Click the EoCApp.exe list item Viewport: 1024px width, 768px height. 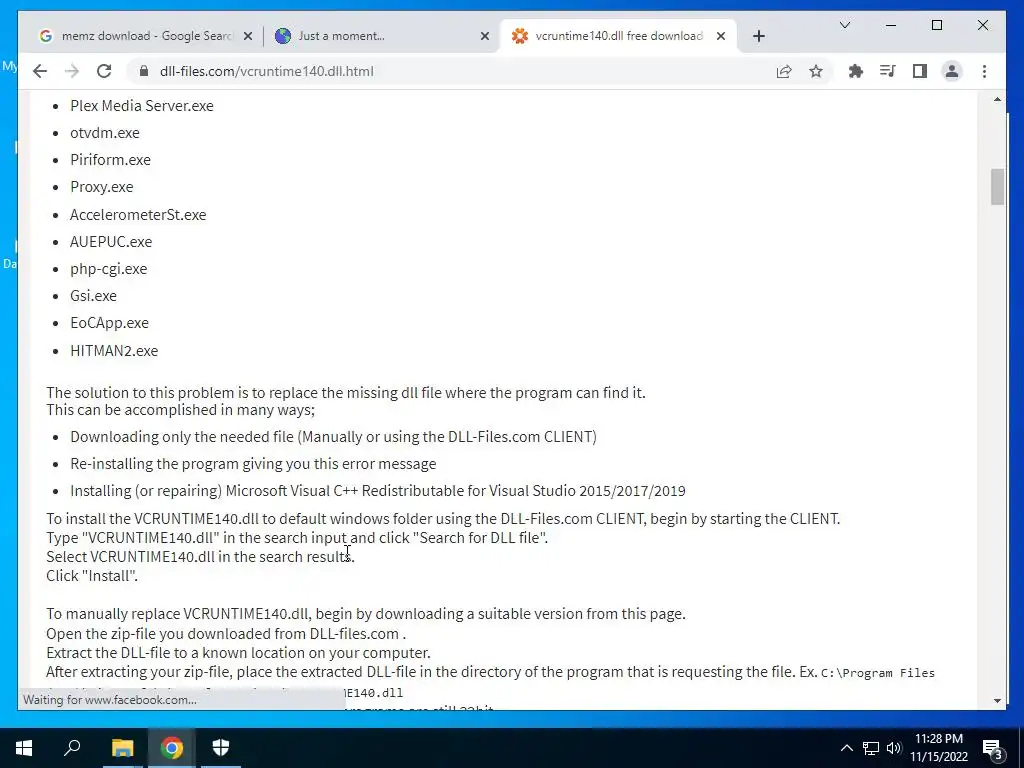pyautogui.click(x=109, y=323)
